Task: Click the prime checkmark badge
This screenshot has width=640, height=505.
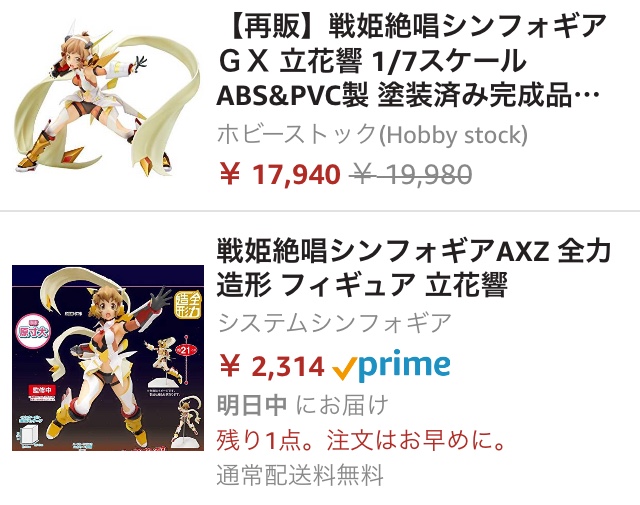Action: (344, 368)
